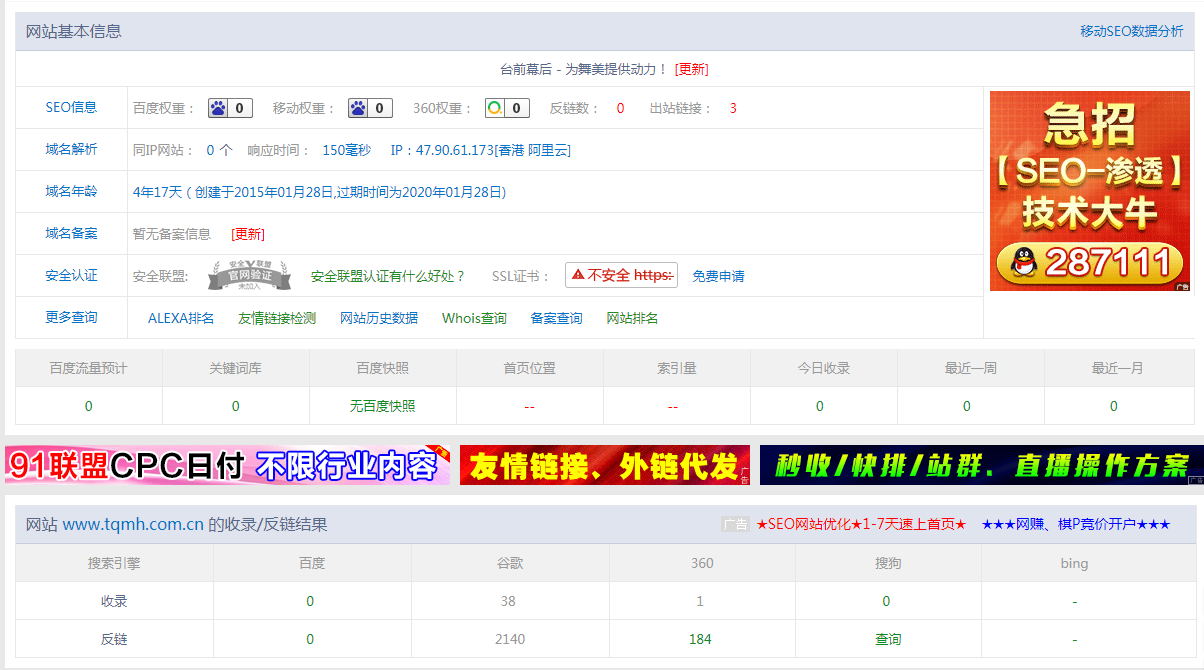The width and height of the screenshot is (1204, 670).
Task: Open the 秒收/快排/站群 banner ad
Action: tap(981, 465)
